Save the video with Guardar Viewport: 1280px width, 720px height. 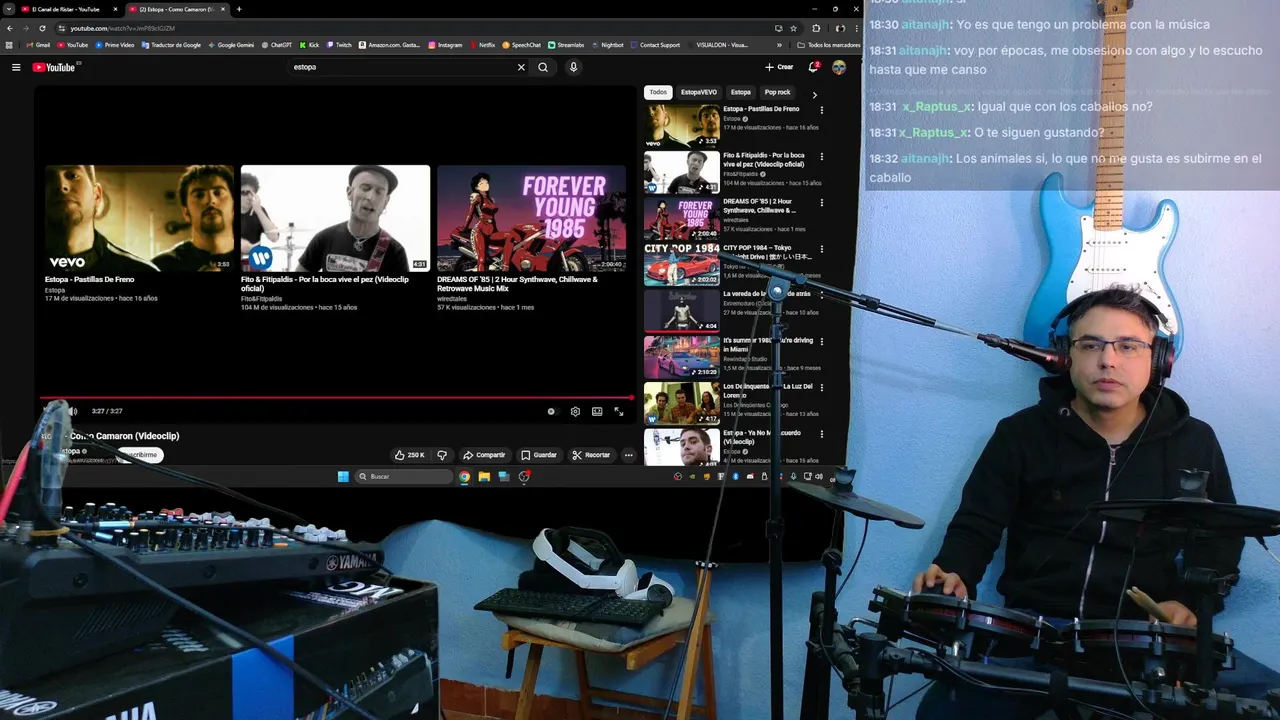pyautogui.click(x=539, y=455)
